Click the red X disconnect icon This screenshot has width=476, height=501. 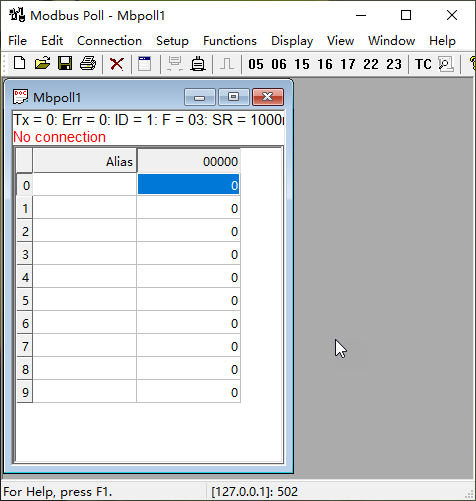click(117, 64)
